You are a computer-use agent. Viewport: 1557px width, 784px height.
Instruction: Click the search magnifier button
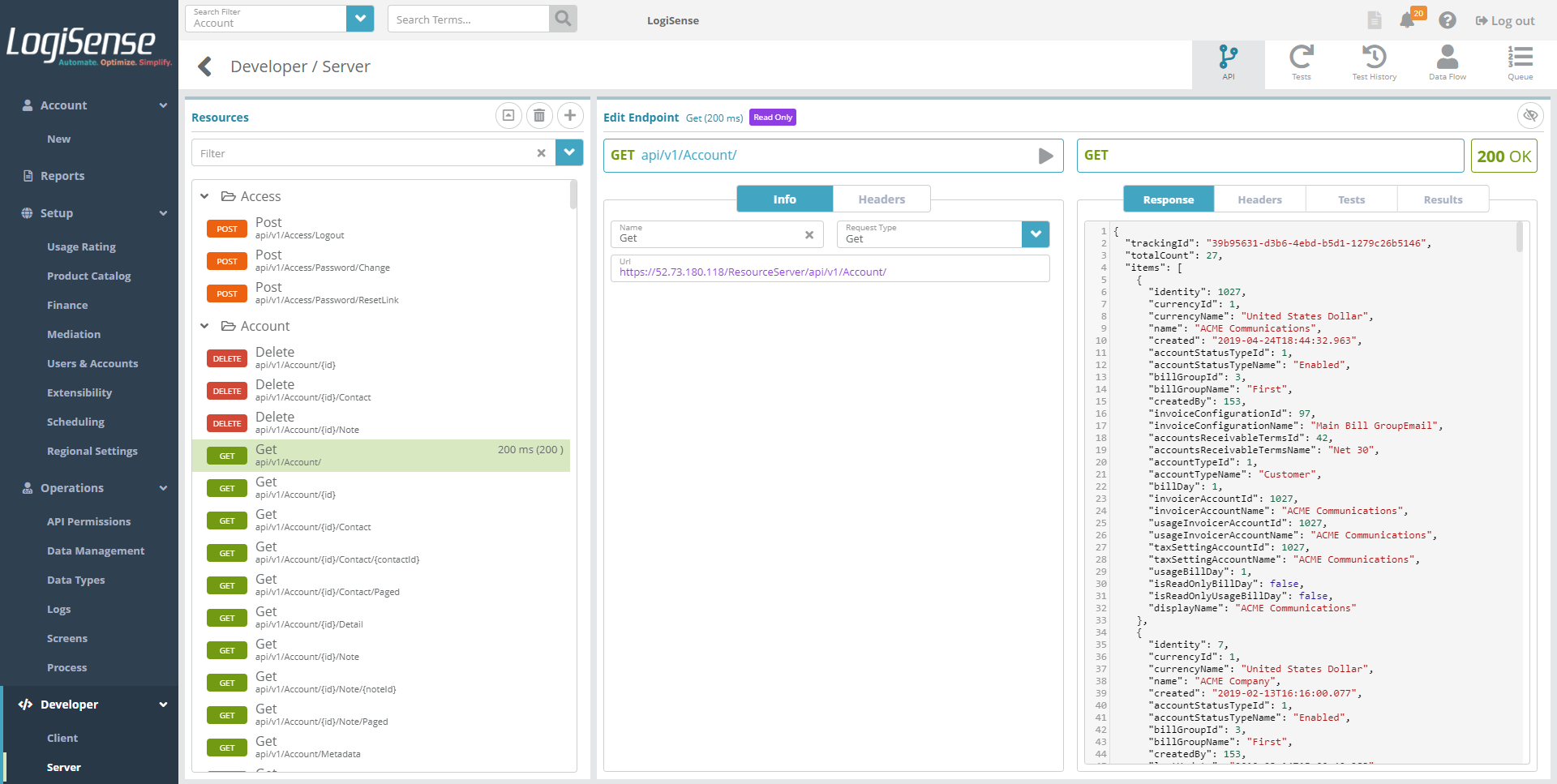tap(563, 19)
